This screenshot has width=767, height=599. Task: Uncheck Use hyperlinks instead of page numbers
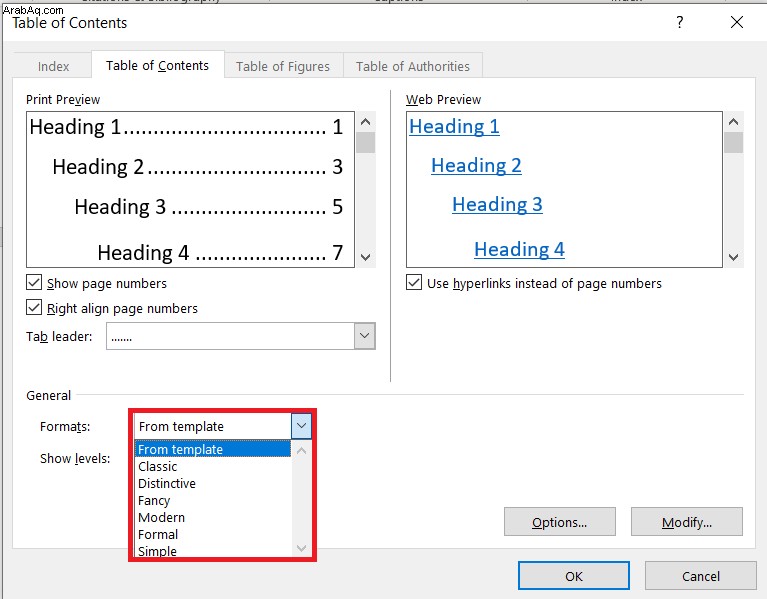coord(414,282)
